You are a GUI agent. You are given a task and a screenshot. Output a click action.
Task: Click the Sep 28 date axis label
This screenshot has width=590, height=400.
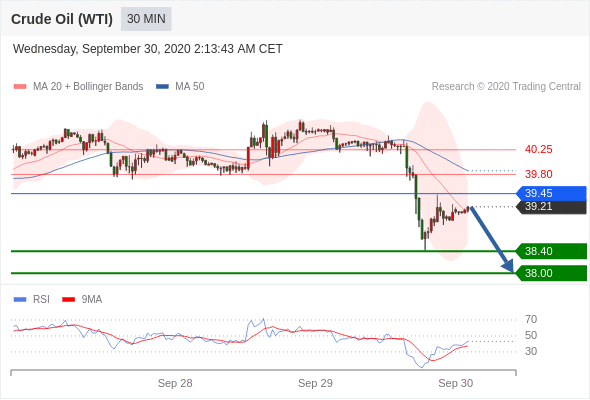175,383
